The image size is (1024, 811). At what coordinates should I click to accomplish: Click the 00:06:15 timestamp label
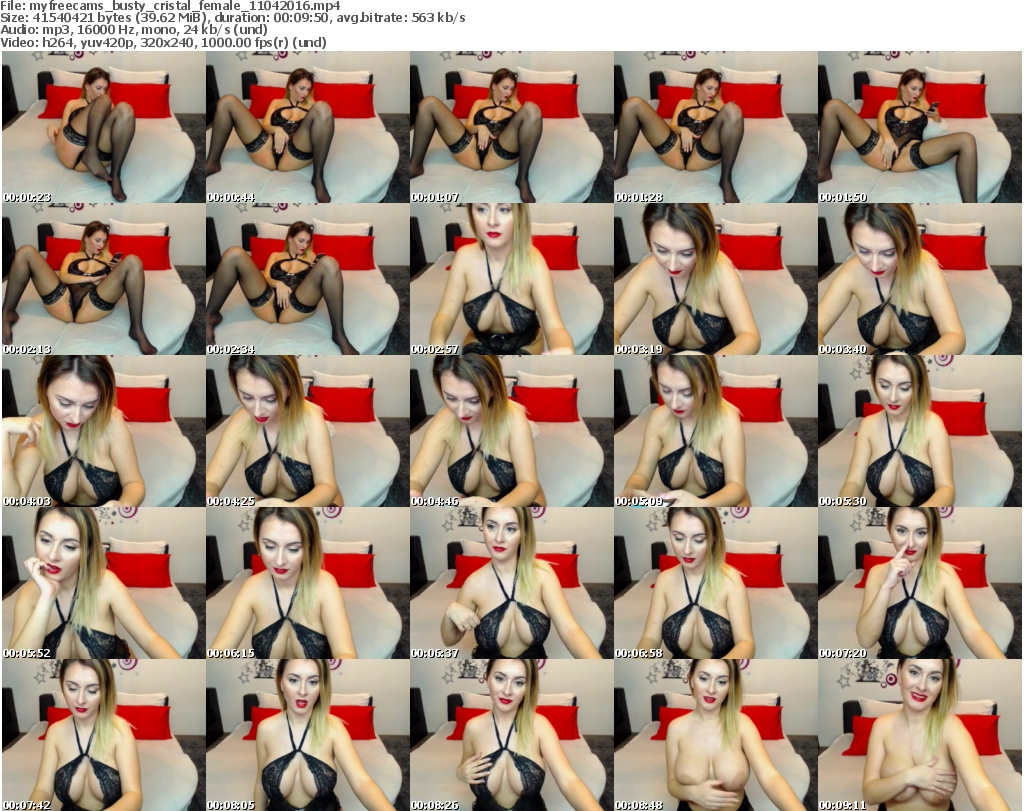229,653
